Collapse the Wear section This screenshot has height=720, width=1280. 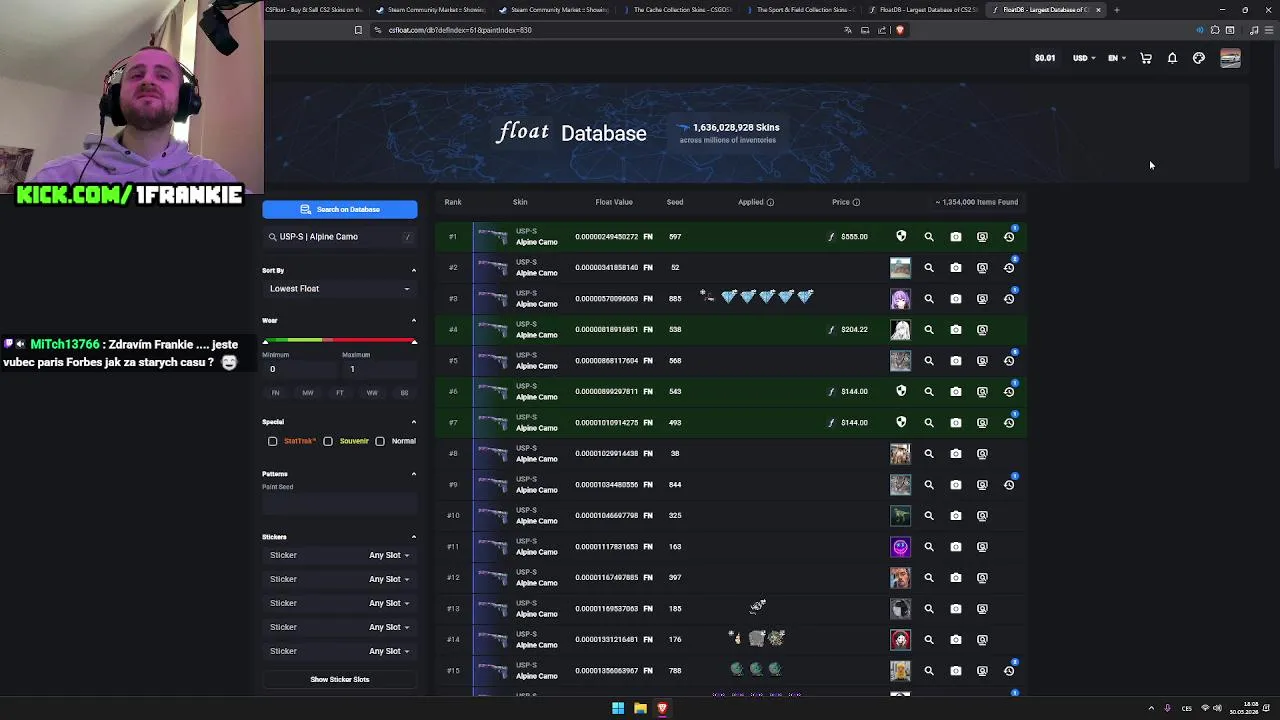tap(414, 321)
